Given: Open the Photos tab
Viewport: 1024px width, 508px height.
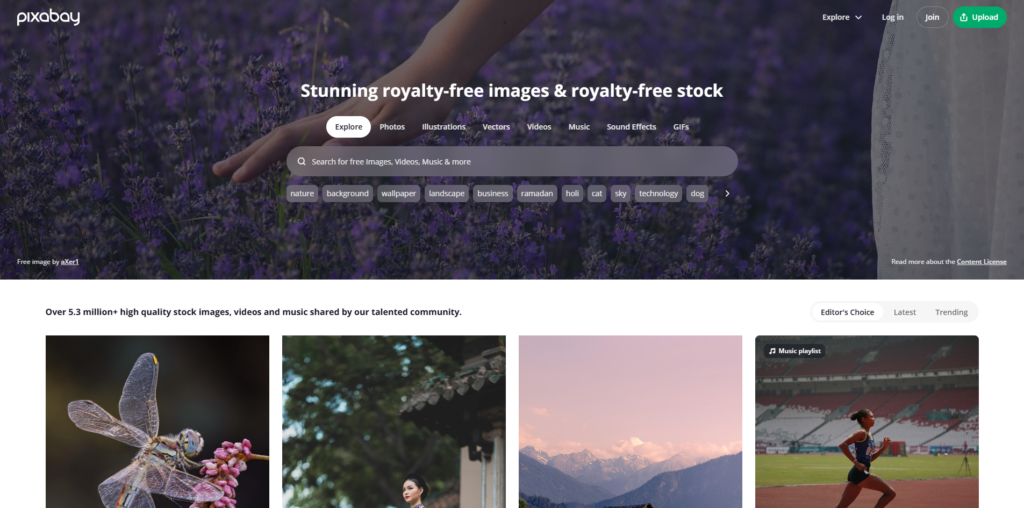Looking at the screenshot, I should (392, 127).
